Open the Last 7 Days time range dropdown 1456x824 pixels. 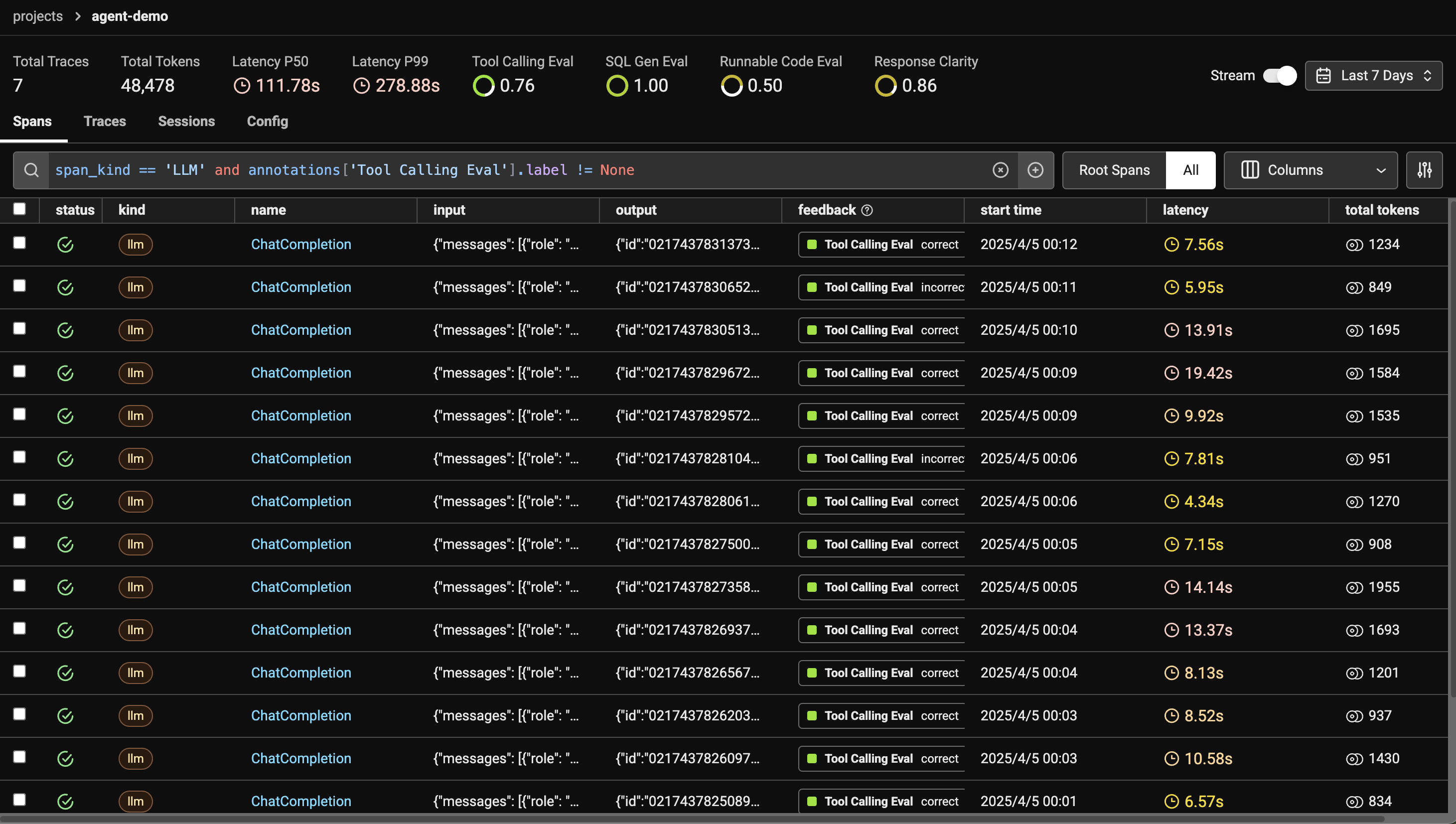coord(1373,76)
